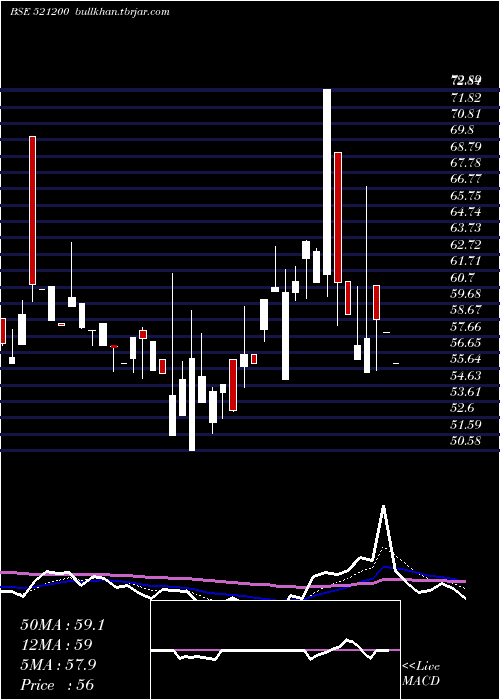This screenshot has height=700, width=500.
Task: Click the tall red candle right of the tallest white candle
Action: 338,217
